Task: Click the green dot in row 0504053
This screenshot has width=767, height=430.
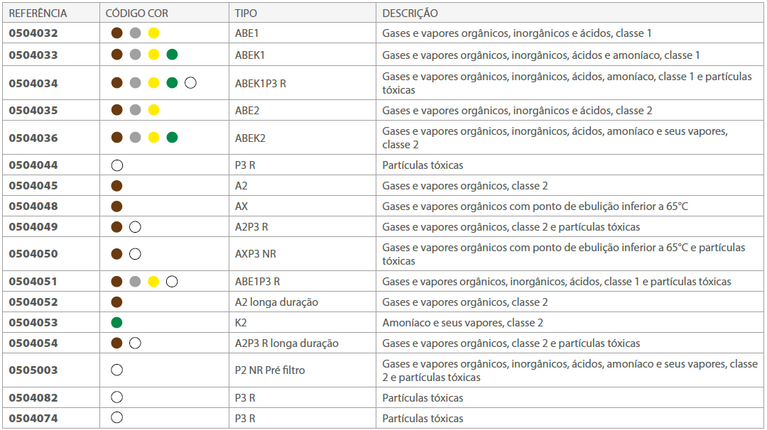Action: coord(116,322)
